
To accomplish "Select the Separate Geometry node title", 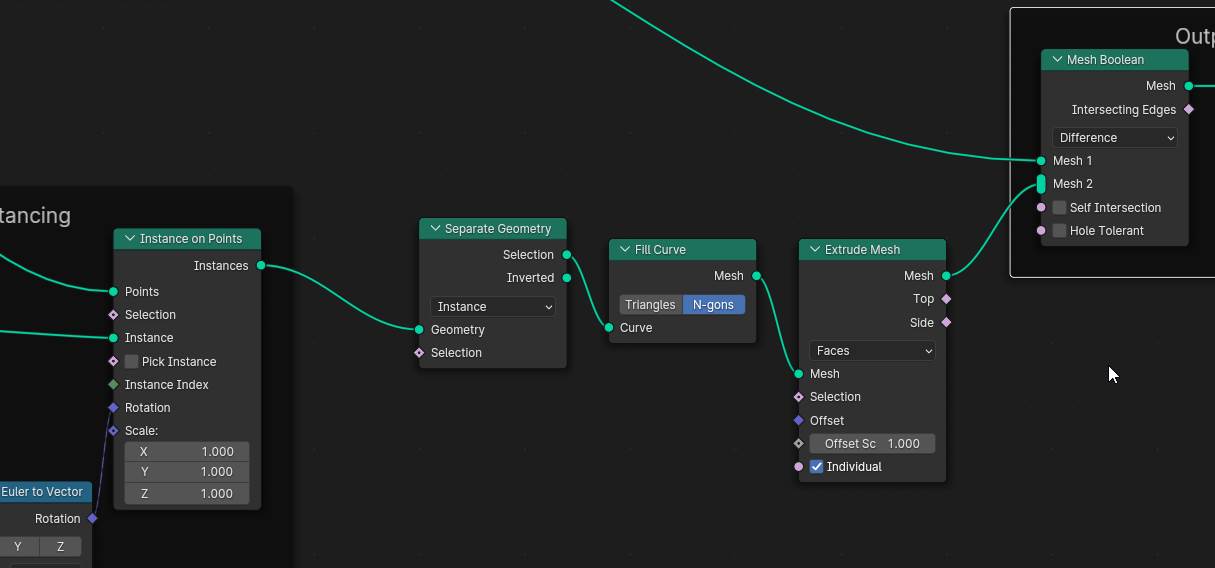I will [x=498, y=229].
